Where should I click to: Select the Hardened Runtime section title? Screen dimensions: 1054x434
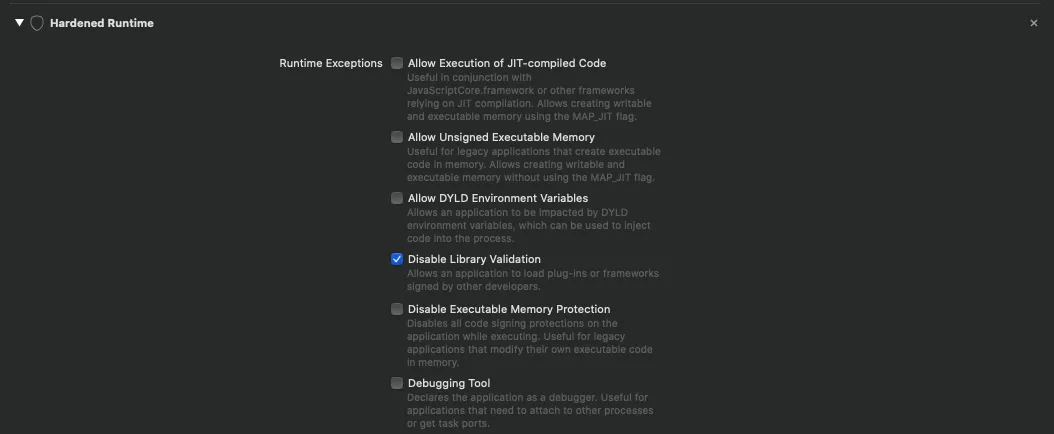coord(101,23)
